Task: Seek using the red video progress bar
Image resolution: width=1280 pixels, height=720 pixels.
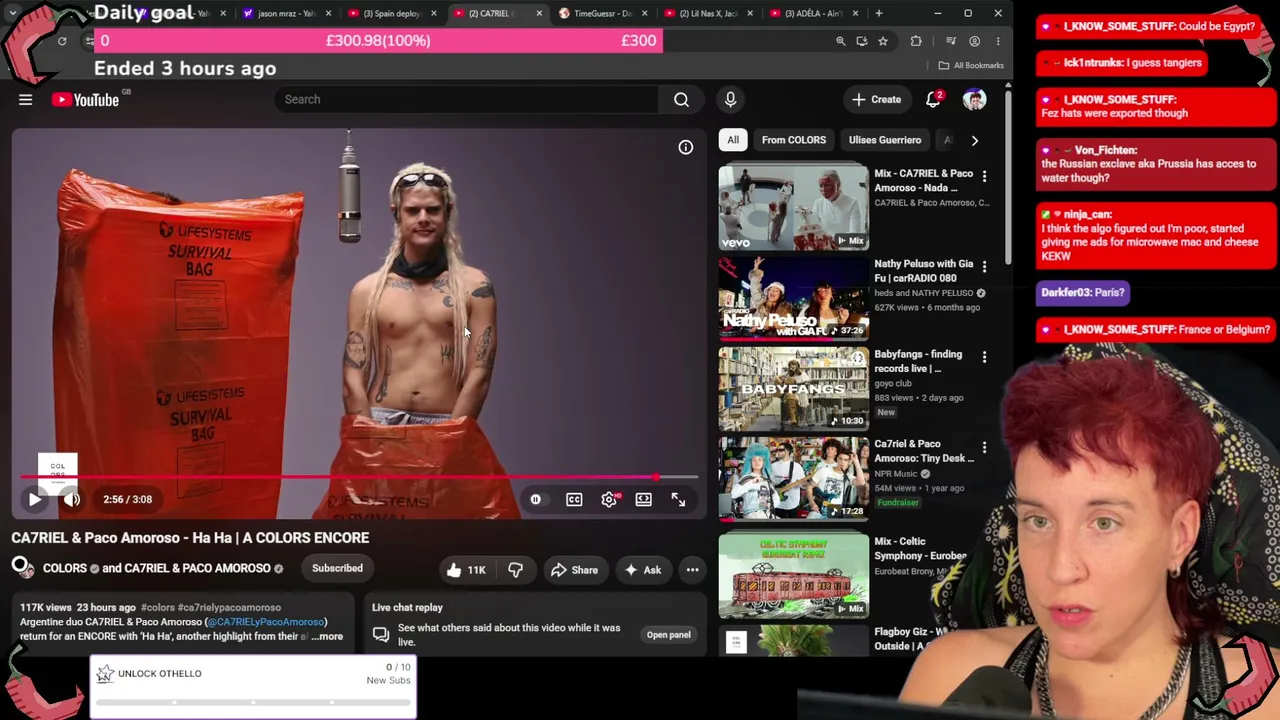Action: (360, 478)
